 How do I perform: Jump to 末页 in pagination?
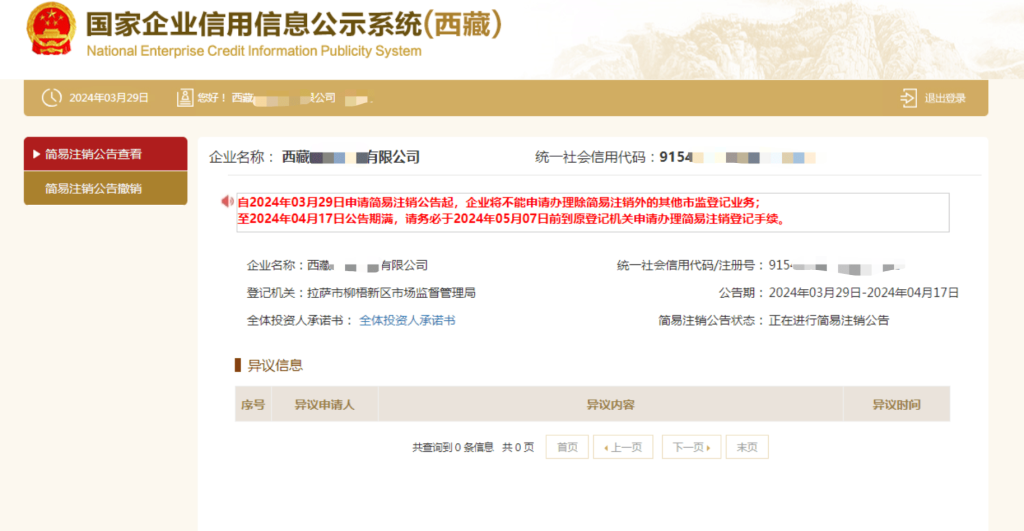747,447
